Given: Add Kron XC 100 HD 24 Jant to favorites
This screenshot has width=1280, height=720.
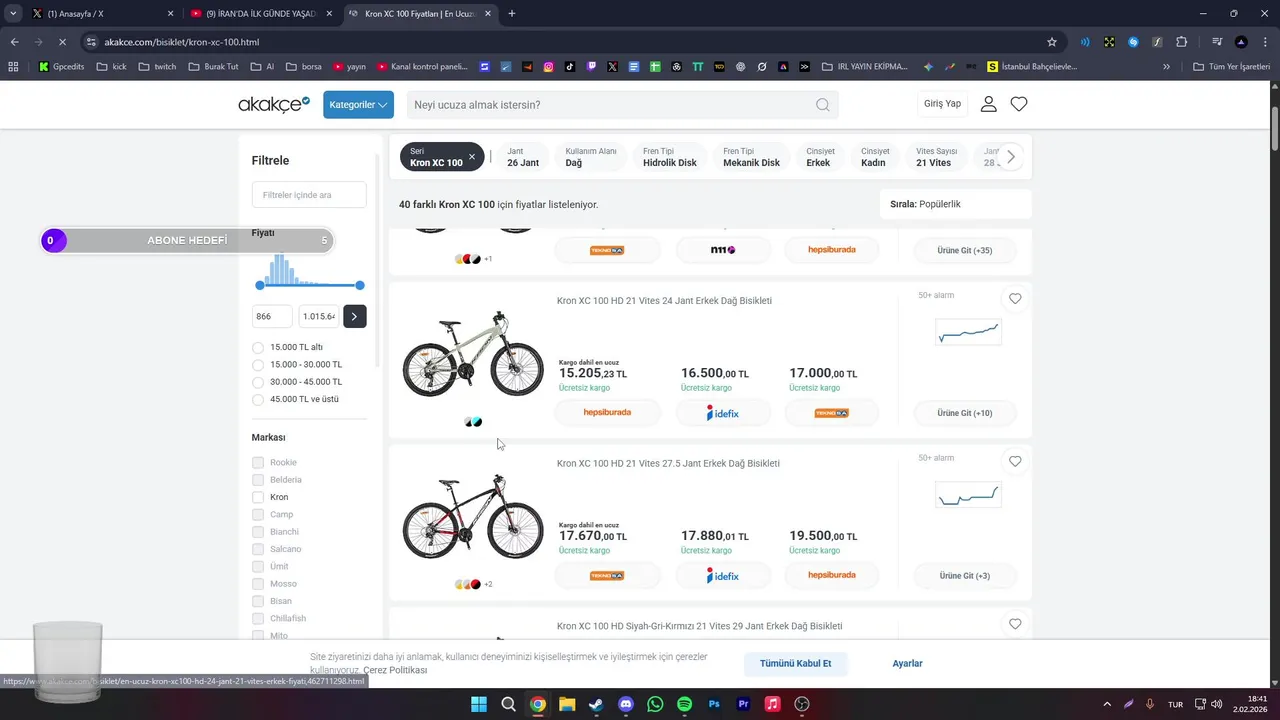Looking at the screenshot, I should point(1015,298).
